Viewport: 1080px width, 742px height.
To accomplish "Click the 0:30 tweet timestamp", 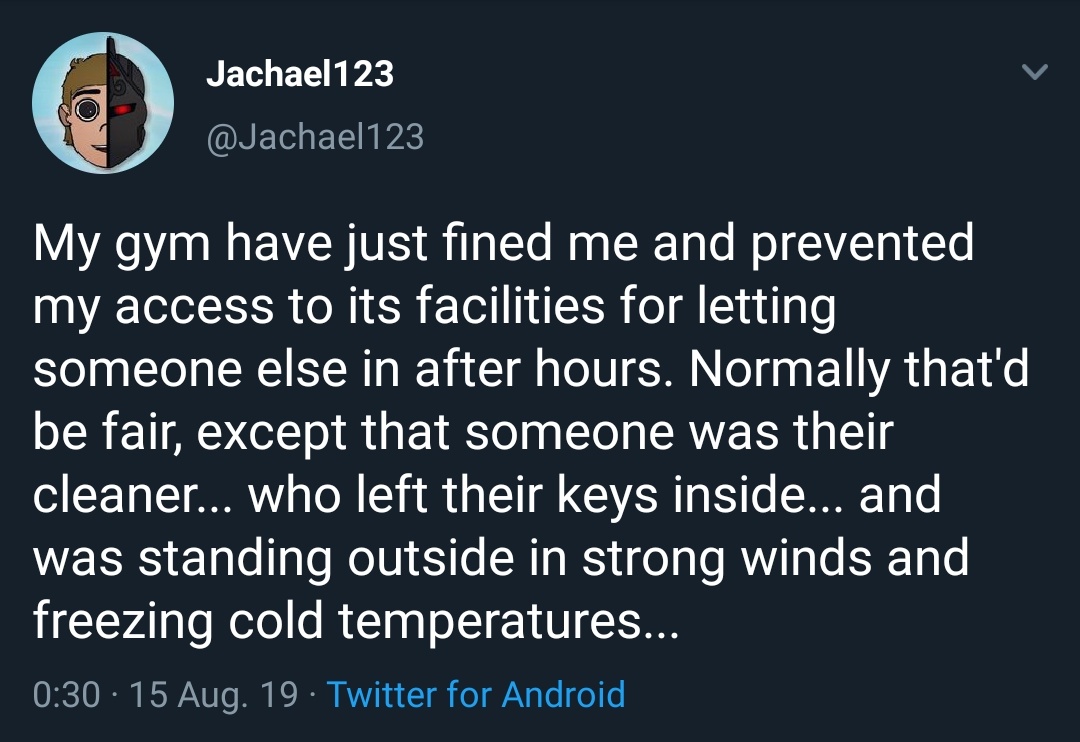I will pyautogui.click(x=66, y=694).
